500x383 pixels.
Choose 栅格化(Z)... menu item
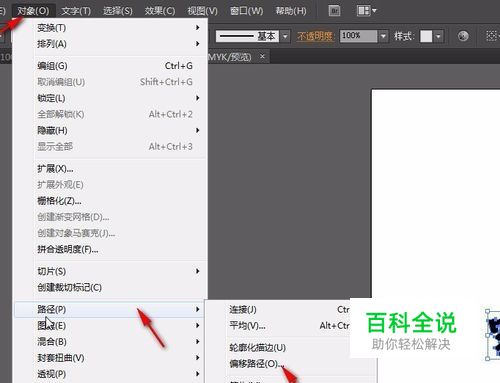click(x=110, y=201)
